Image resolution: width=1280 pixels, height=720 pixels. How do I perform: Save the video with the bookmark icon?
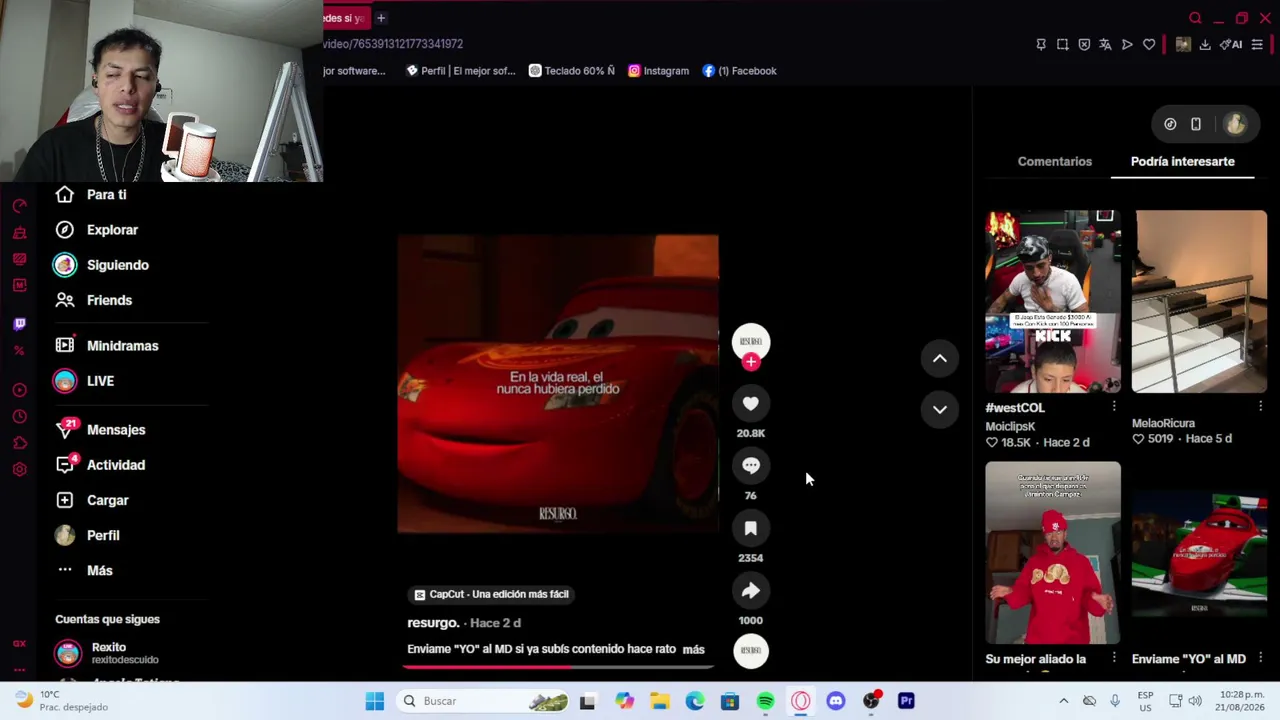coord(751,528)
